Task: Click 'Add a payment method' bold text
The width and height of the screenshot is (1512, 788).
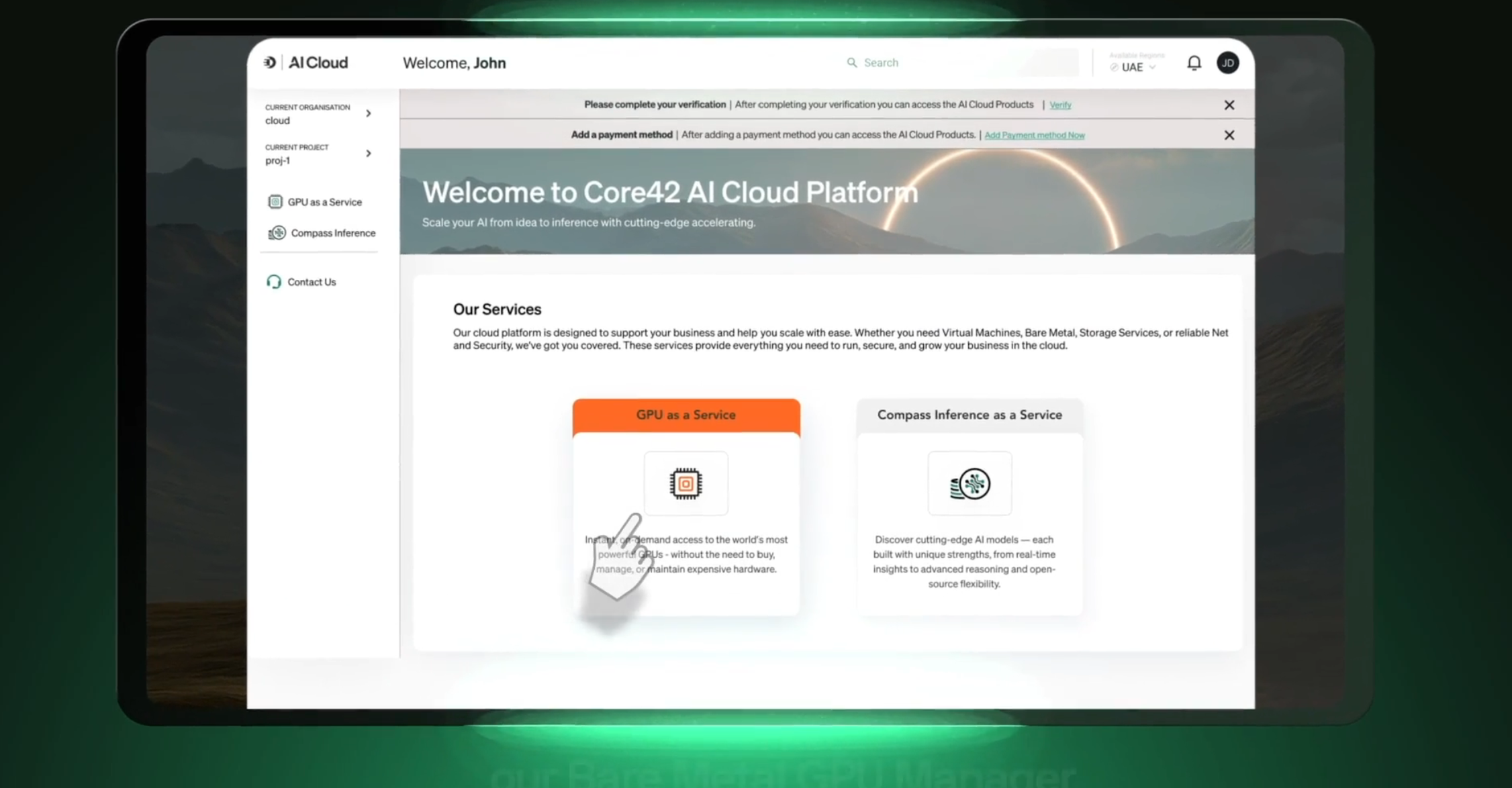Action: pos(622,135)
